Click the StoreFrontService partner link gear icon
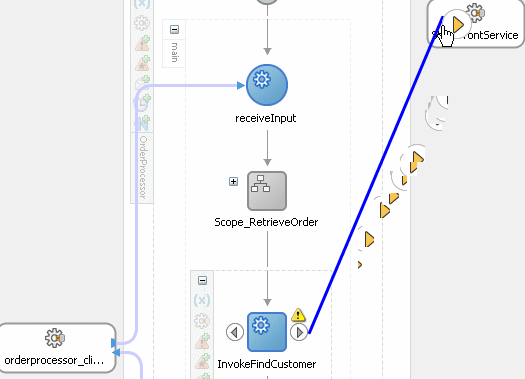 coord(475,13)
